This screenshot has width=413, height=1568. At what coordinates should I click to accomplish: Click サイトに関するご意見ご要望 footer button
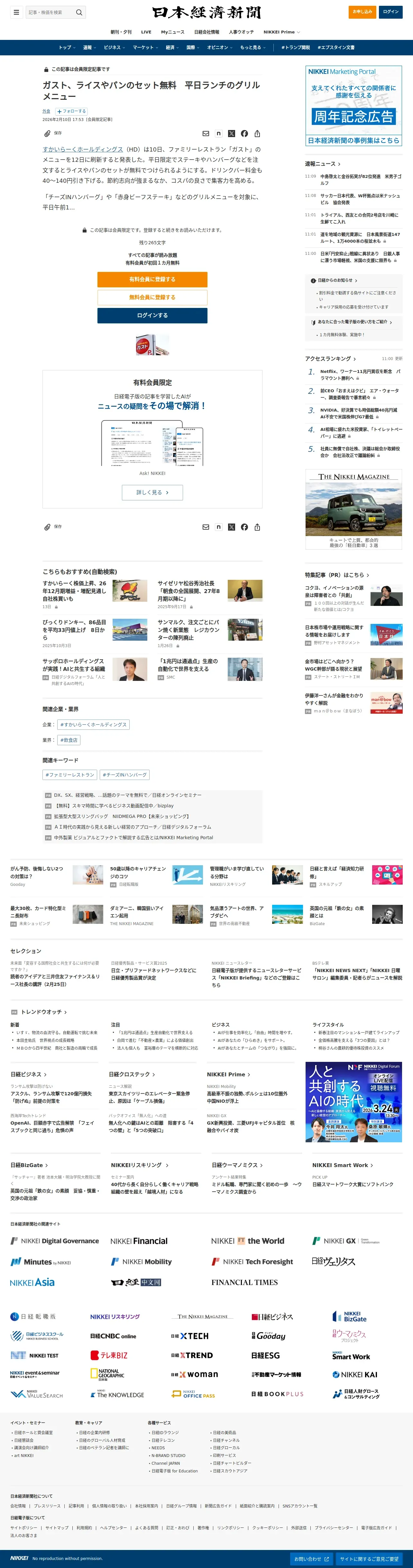coord(369,1559)
